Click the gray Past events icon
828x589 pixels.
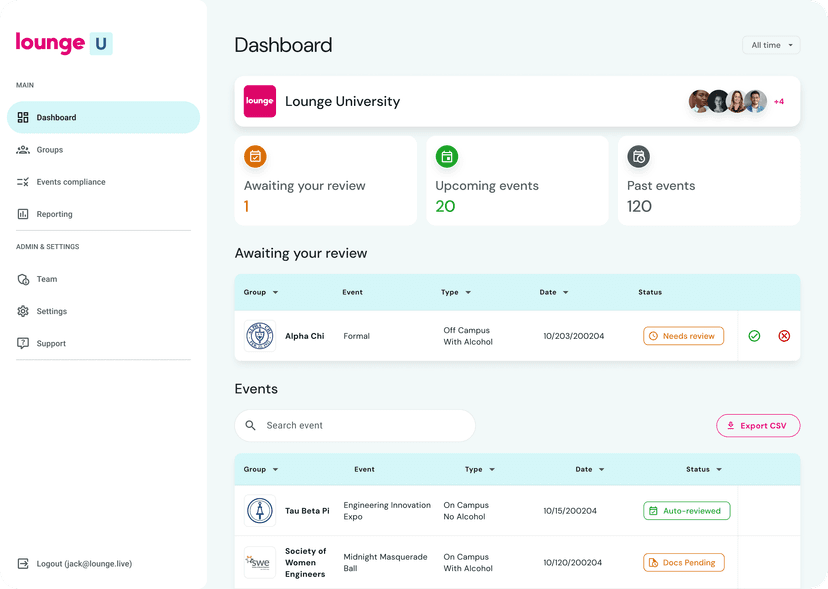[x=638, y=156]
